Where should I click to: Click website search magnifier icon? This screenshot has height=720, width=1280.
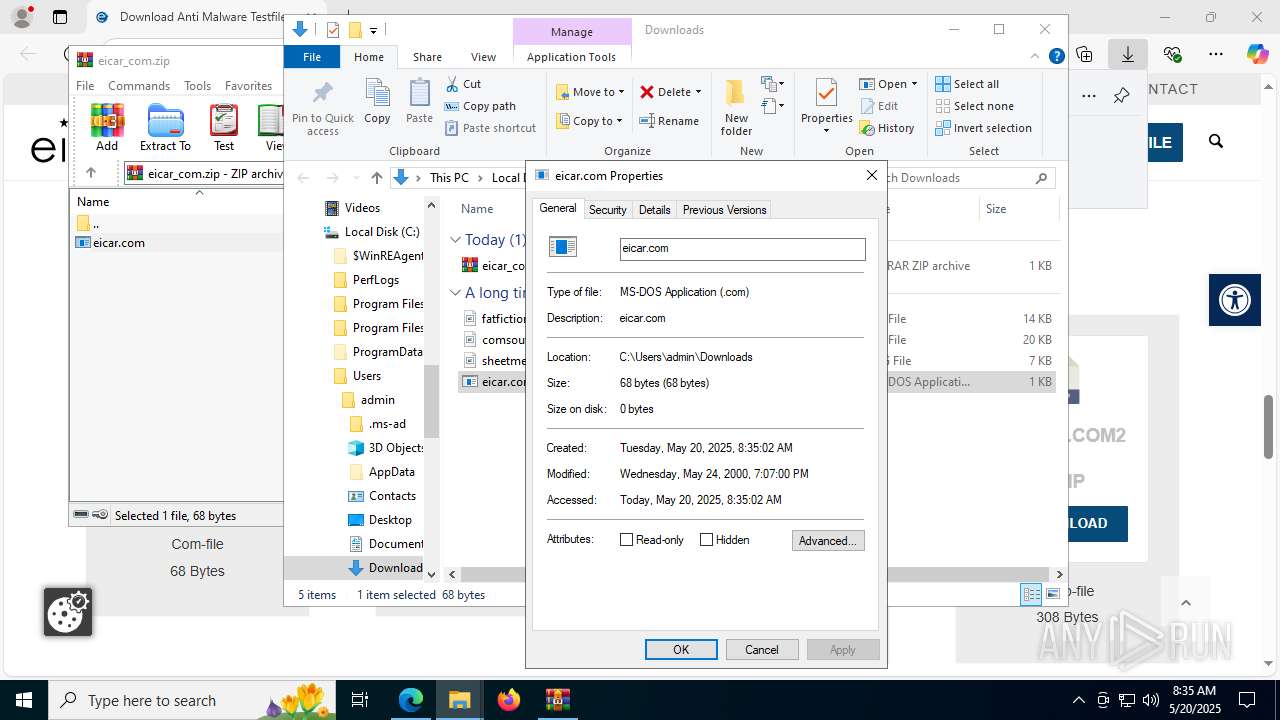coord(1216,142)
